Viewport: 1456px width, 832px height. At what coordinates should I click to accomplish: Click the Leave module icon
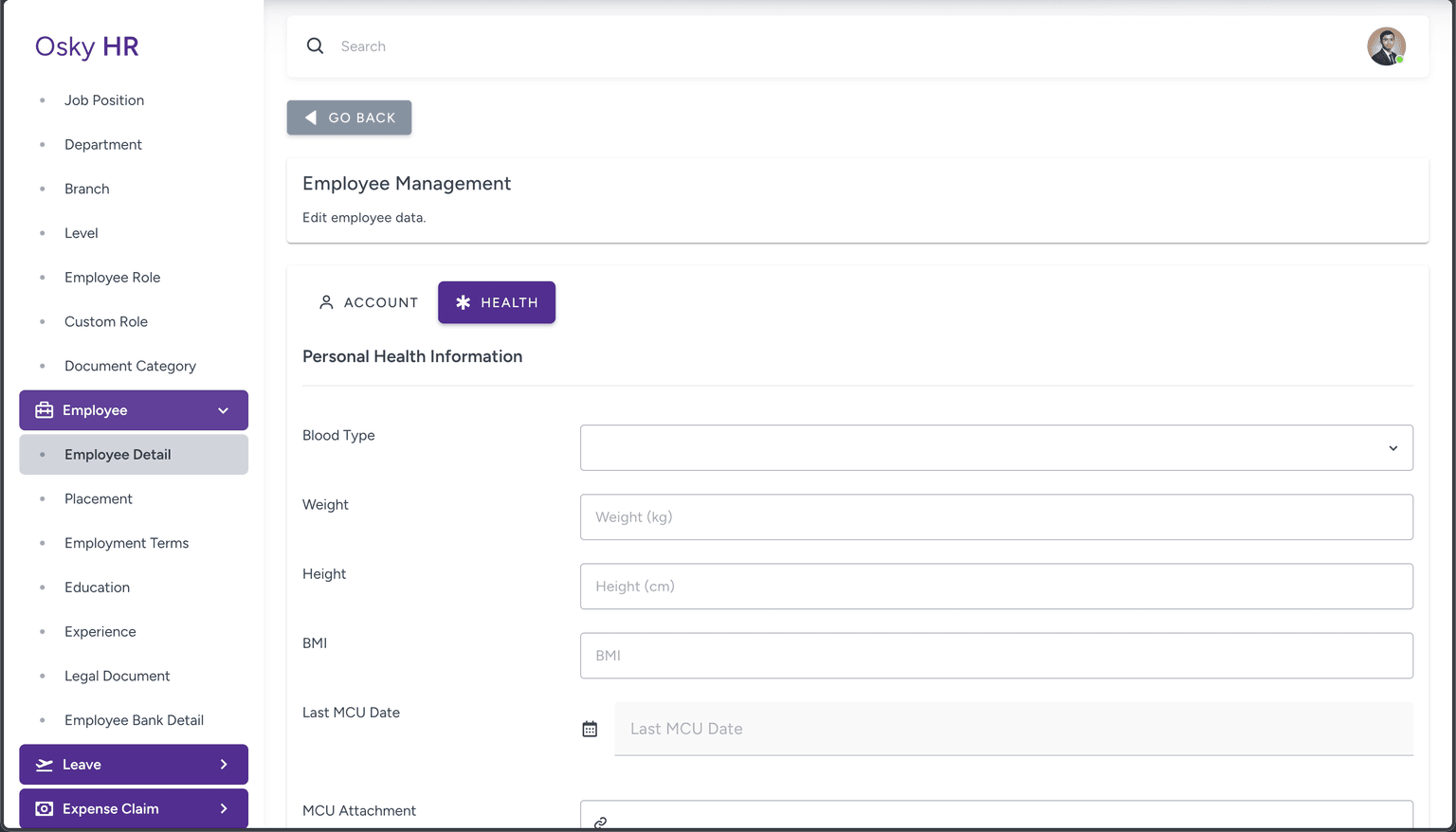44,764
